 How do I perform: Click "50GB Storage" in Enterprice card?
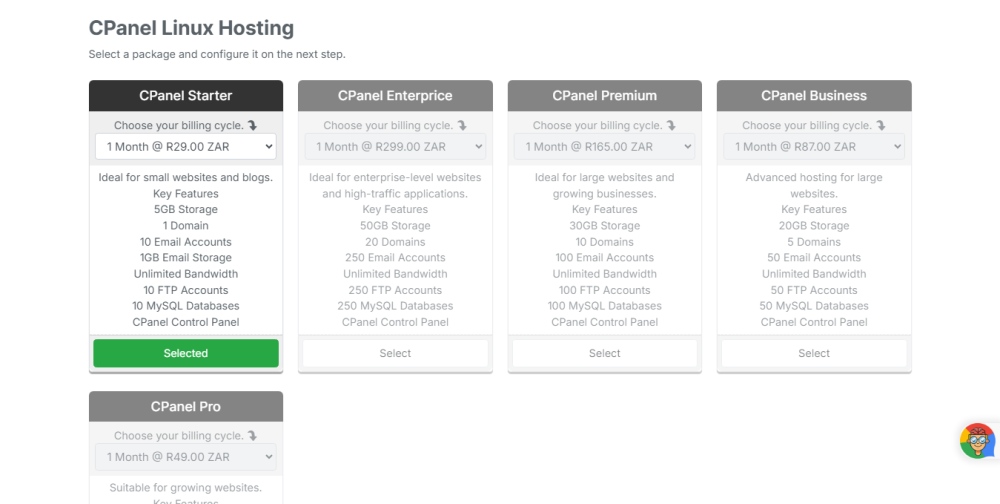coord(395,226)
